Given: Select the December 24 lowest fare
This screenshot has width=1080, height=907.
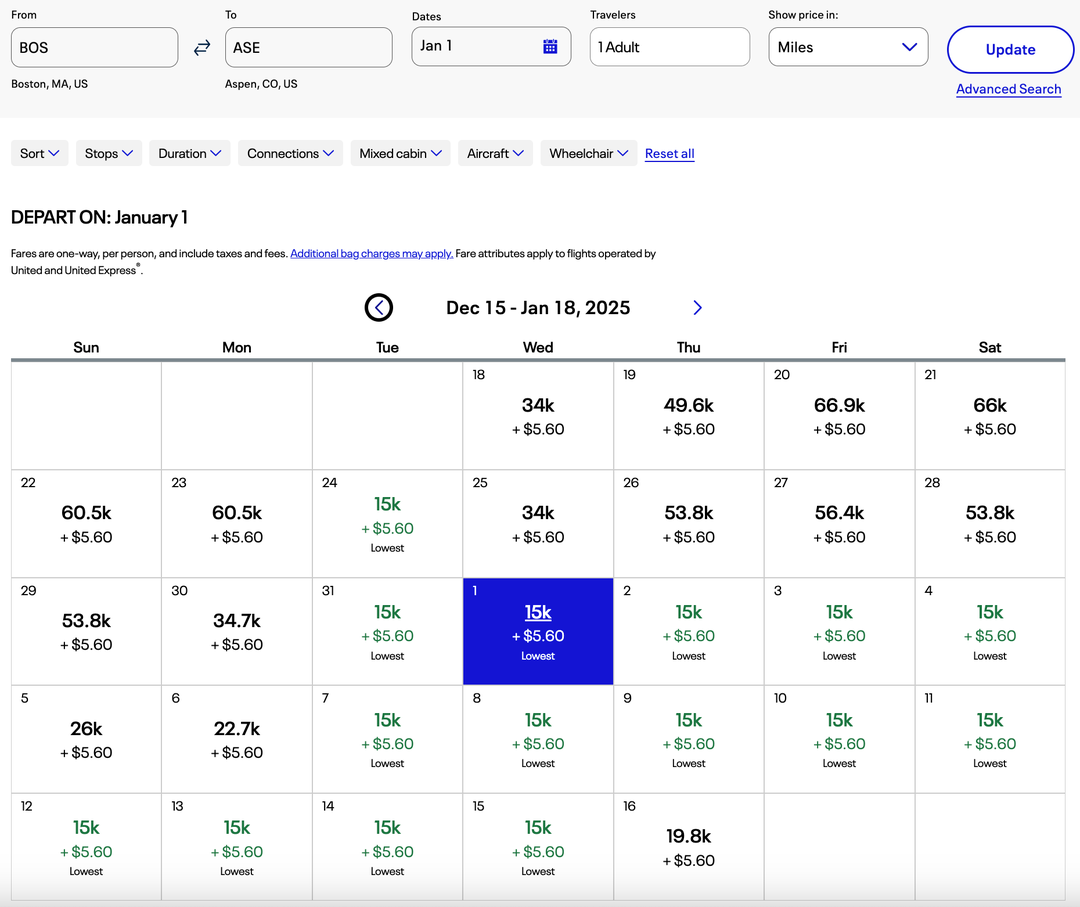Looking at the screenshot, I should (387, 523).
